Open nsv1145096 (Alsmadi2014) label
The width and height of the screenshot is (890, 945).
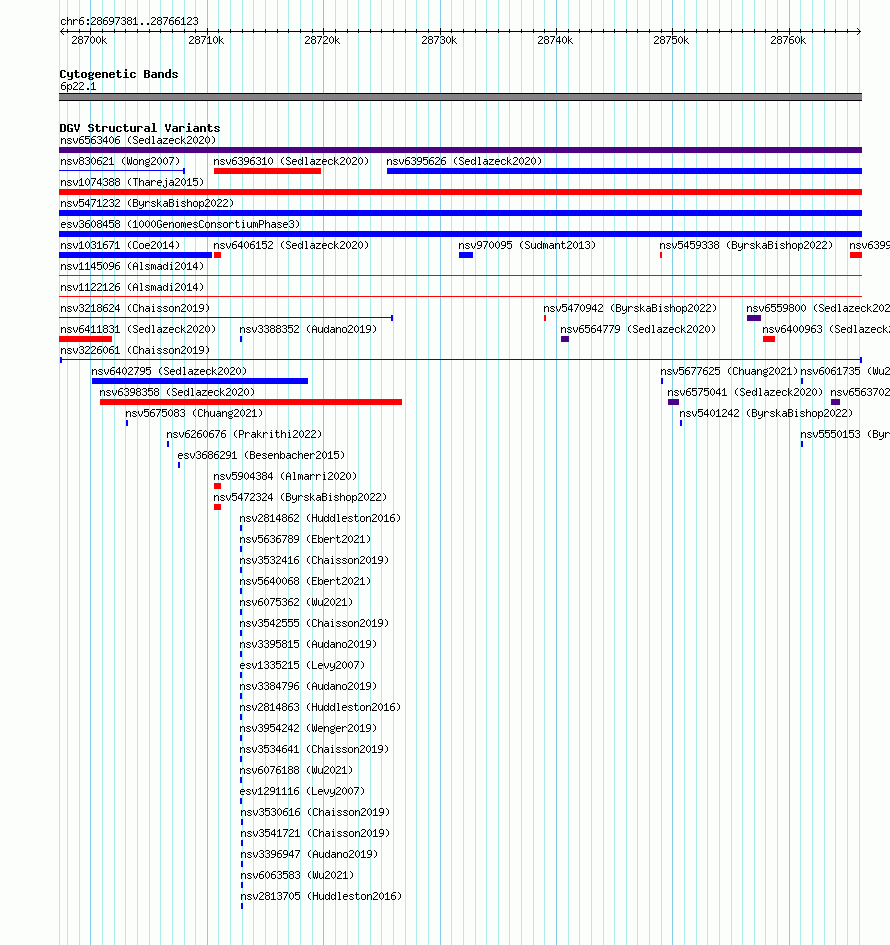click(x=132, y=266)
